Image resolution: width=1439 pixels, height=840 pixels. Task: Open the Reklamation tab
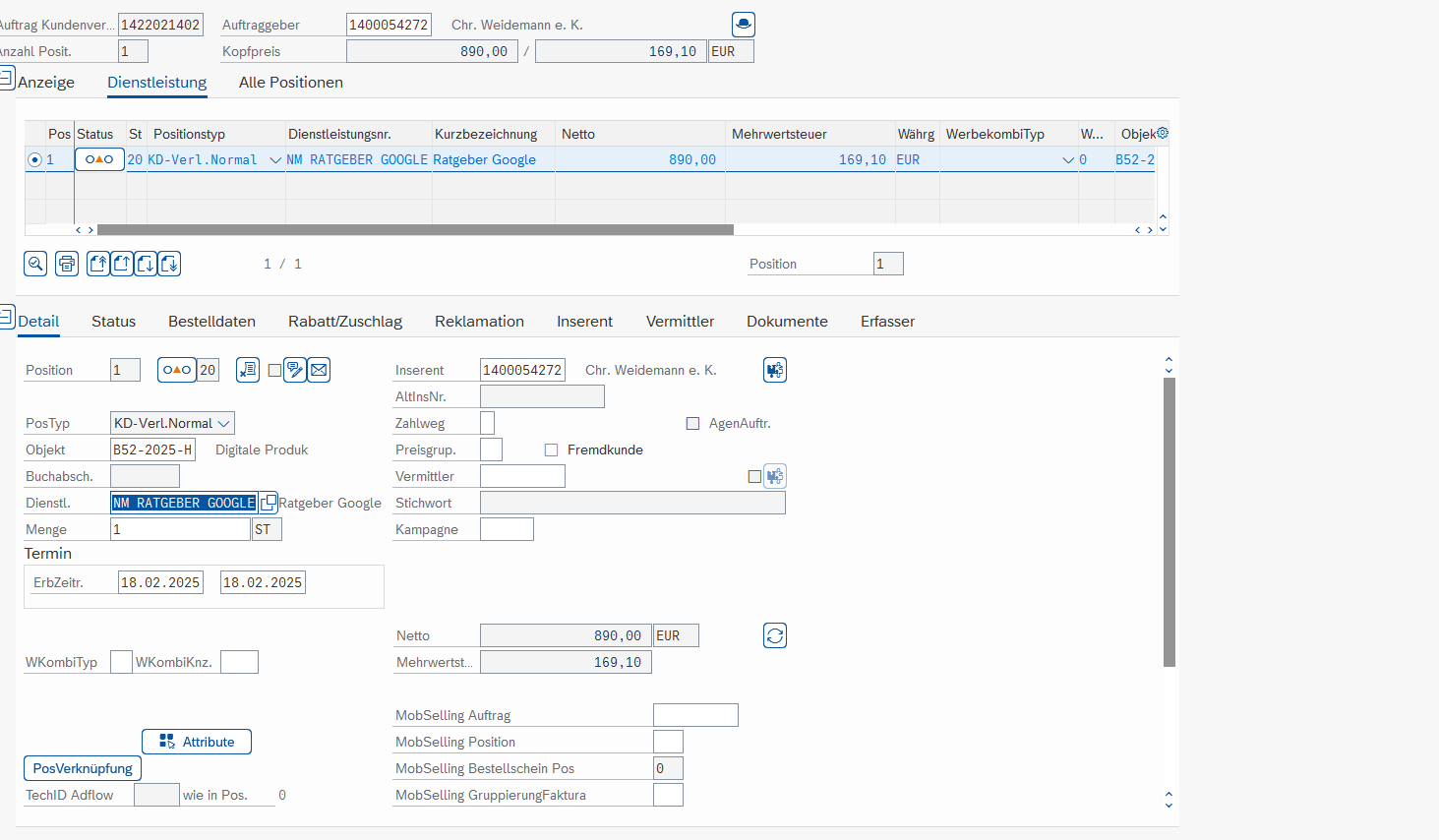point(479,322)
